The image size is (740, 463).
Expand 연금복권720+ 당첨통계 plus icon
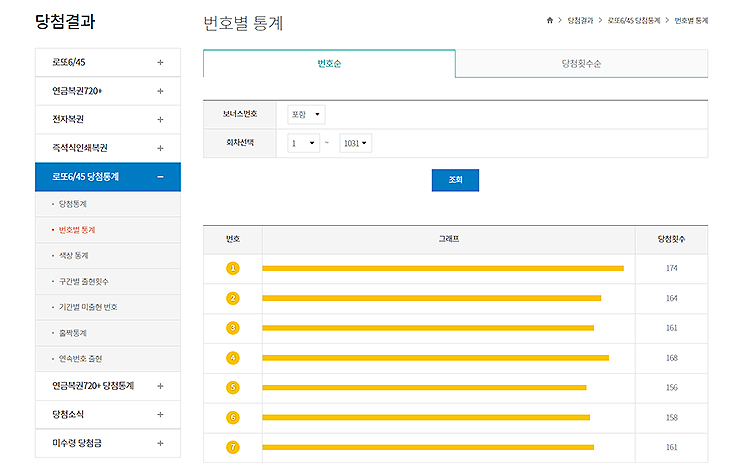[160, 386]
